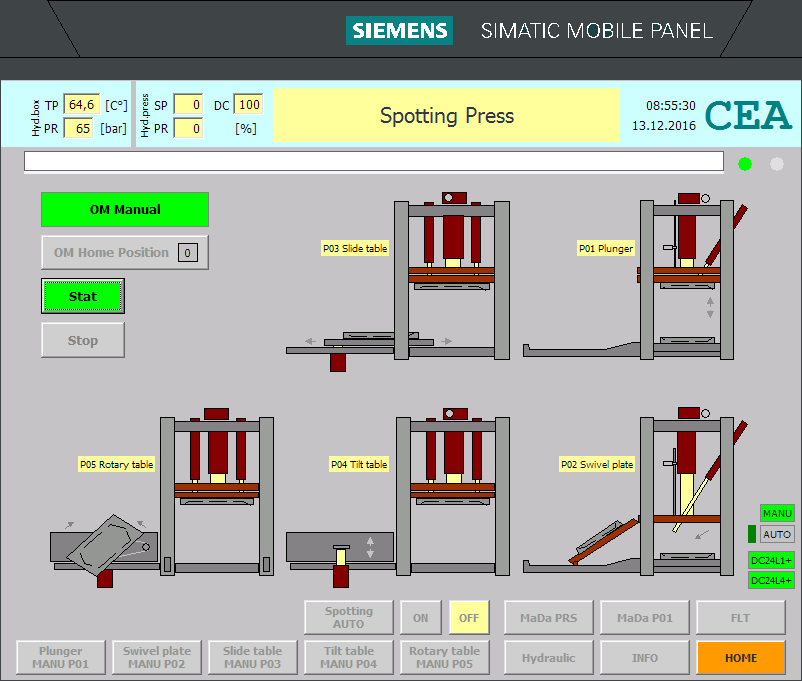Click the DC24L4+ status indicator
This screenshot has height=681, width=802.
(771, 580)
